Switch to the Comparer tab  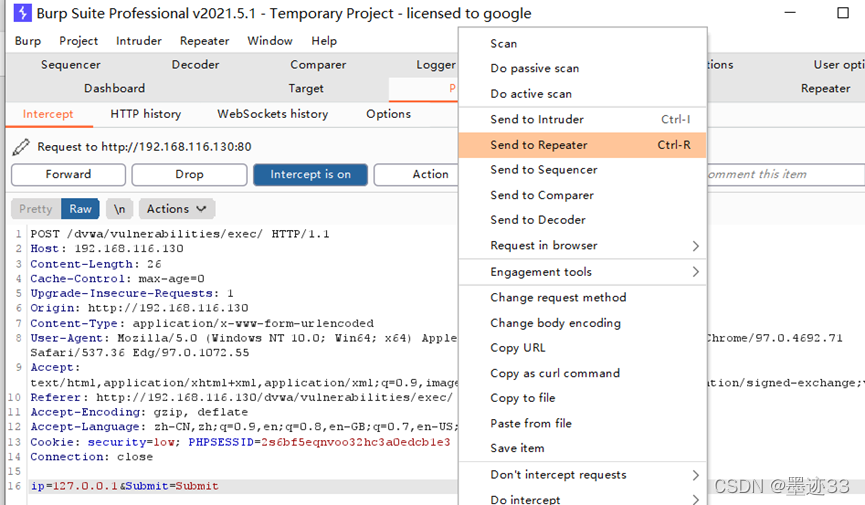318,65
